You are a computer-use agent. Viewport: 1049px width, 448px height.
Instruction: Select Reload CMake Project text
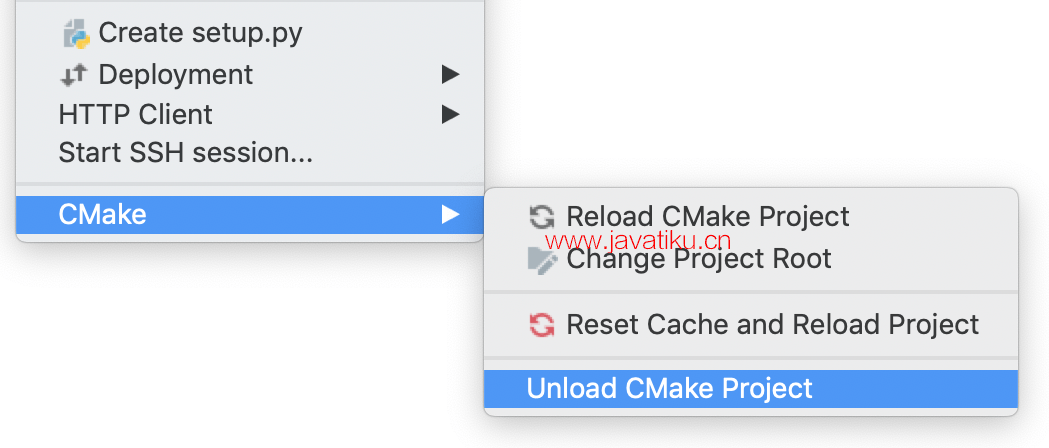pyautogui.click(x=708, y=217)
